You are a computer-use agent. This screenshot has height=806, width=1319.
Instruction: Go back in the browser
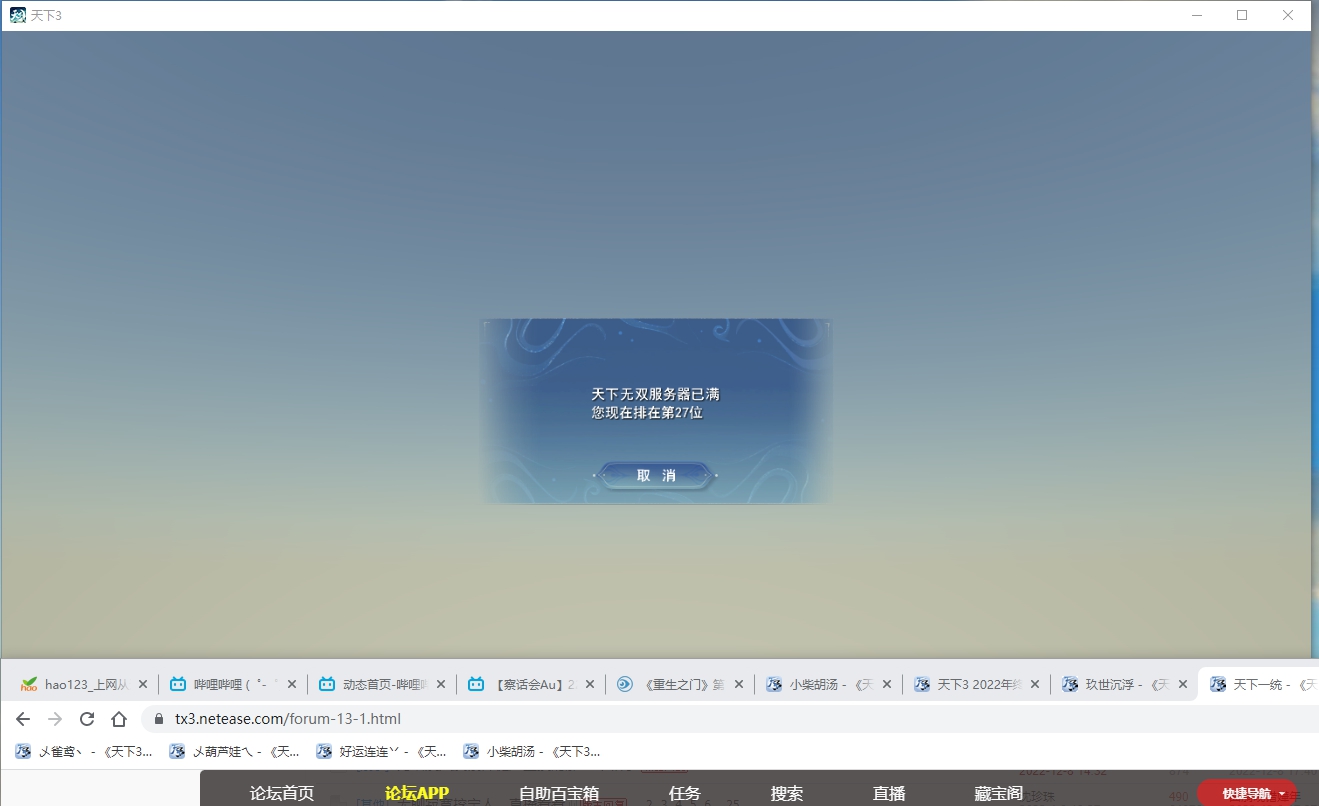point(23,719)
